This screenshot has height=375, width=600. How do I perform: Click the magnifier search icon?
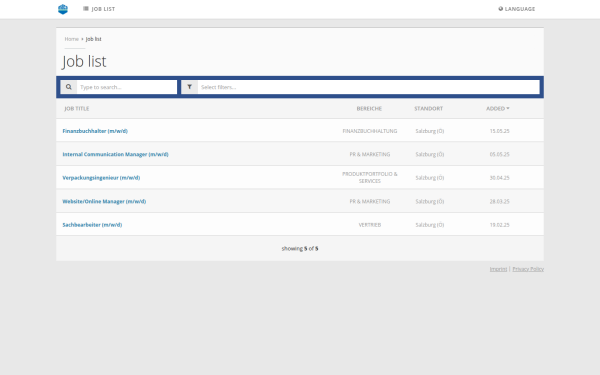69,87
